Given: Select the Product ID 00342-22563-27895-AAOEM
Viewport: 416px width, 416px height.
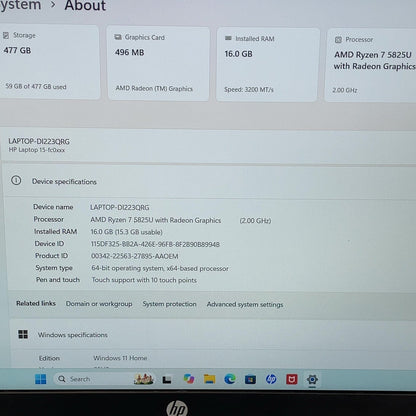Looking at the screenshot, I should click(135, 256).
